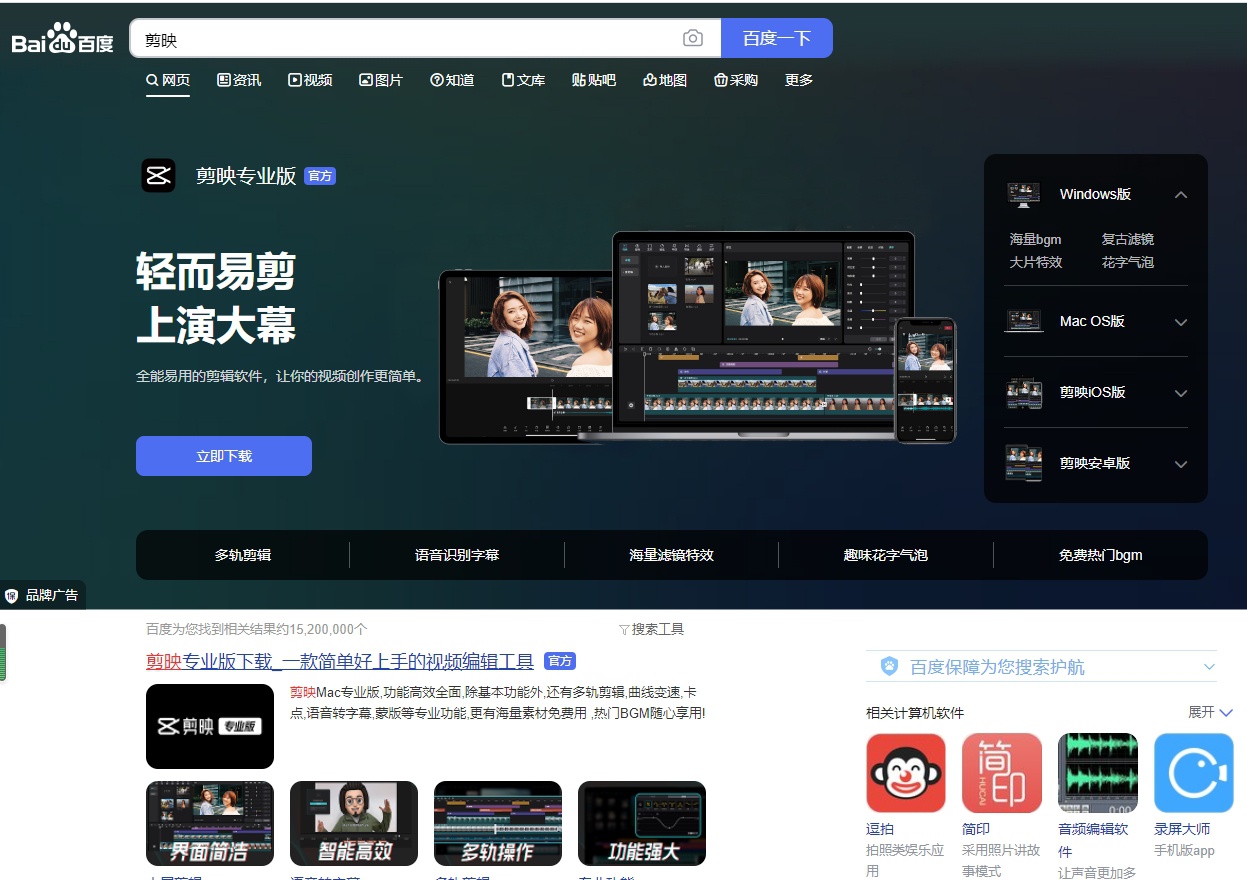This screenshot has height=880, width=1247.
Task: Collapse the Windows版 section
Action: click(1181, 195)
